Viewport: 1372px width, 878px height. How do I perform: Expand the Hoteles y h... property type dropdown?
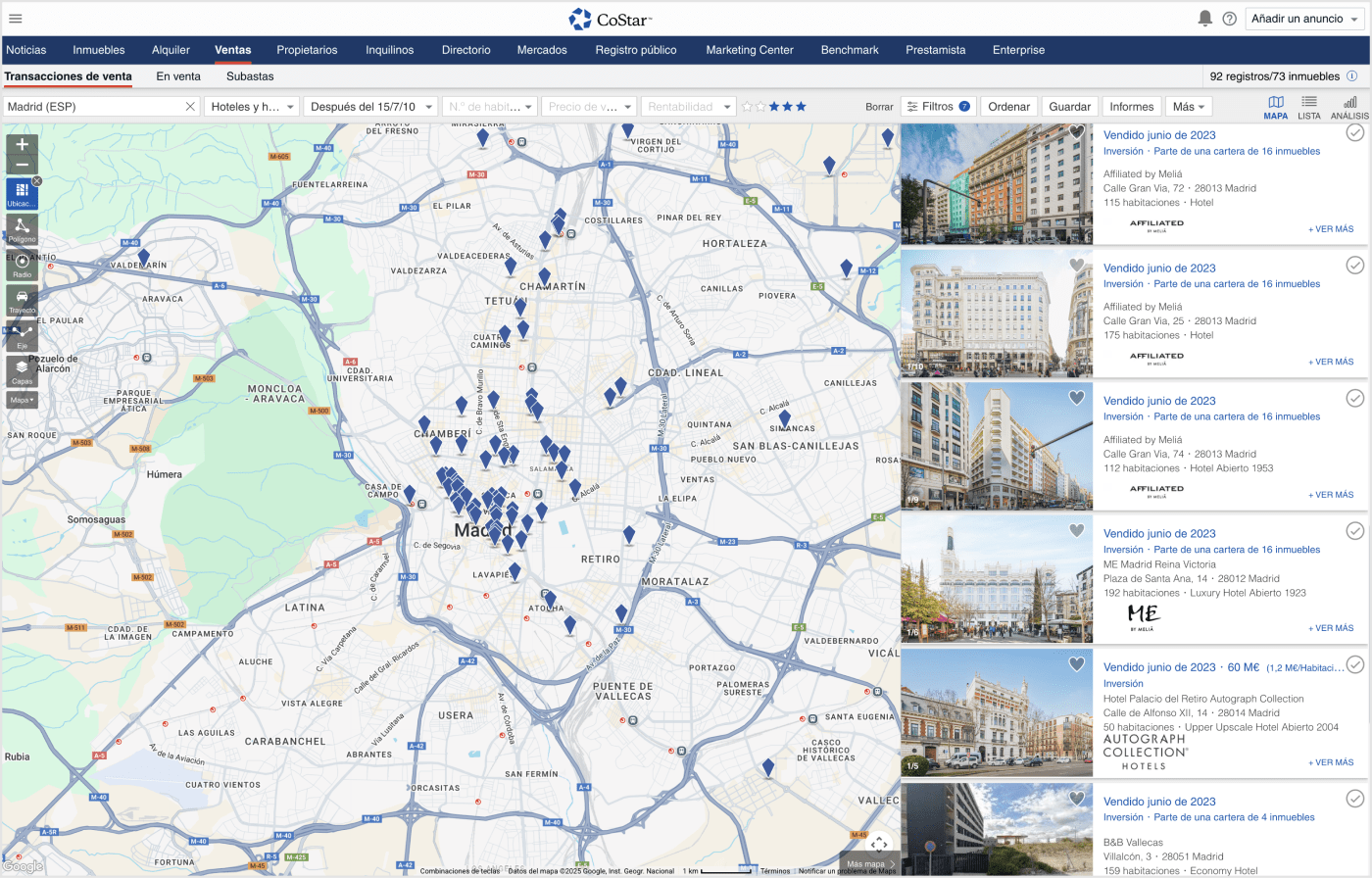click(252, 107)
